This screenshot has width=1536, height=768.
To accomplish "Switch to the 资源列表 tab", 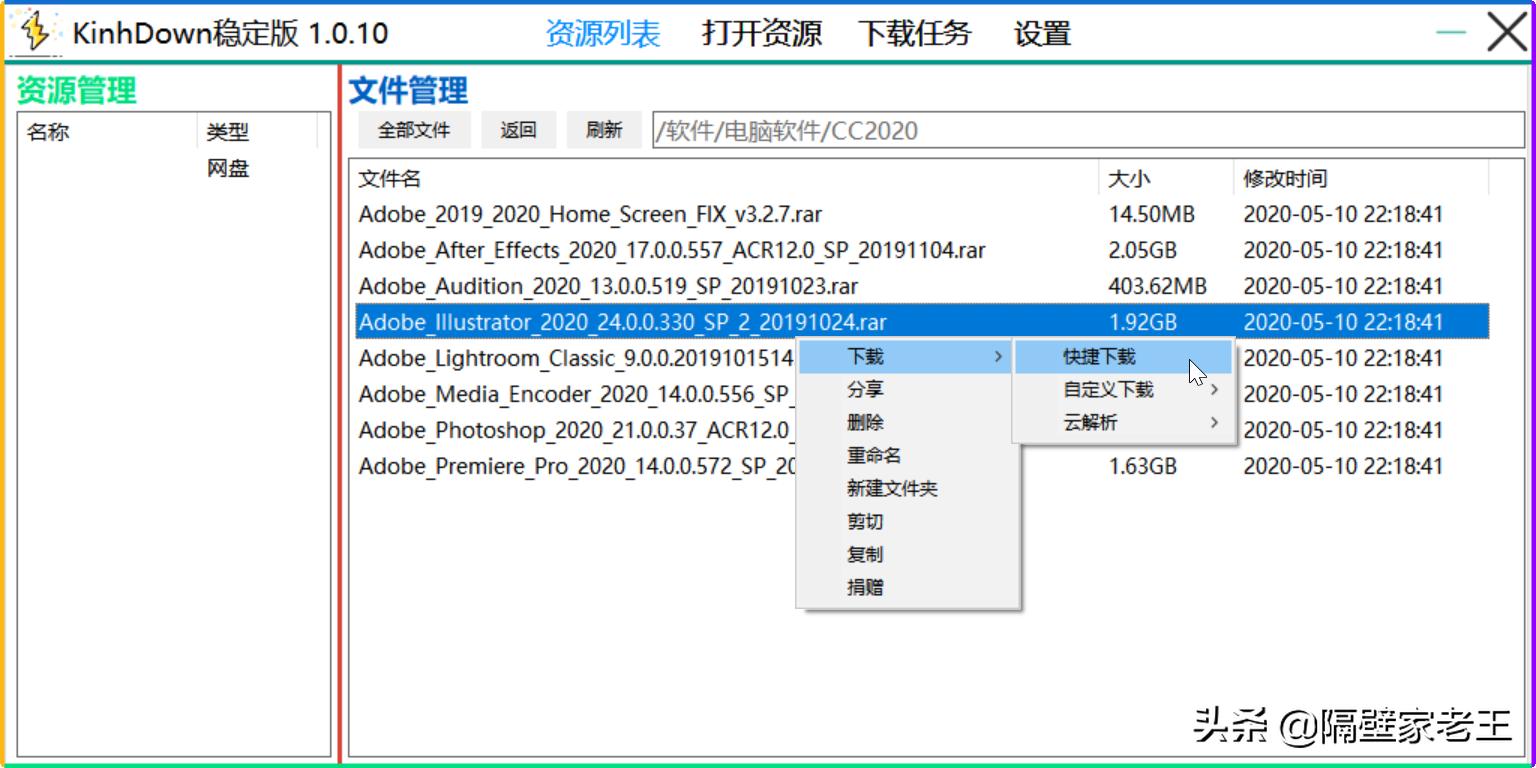I will pos(604,33).
